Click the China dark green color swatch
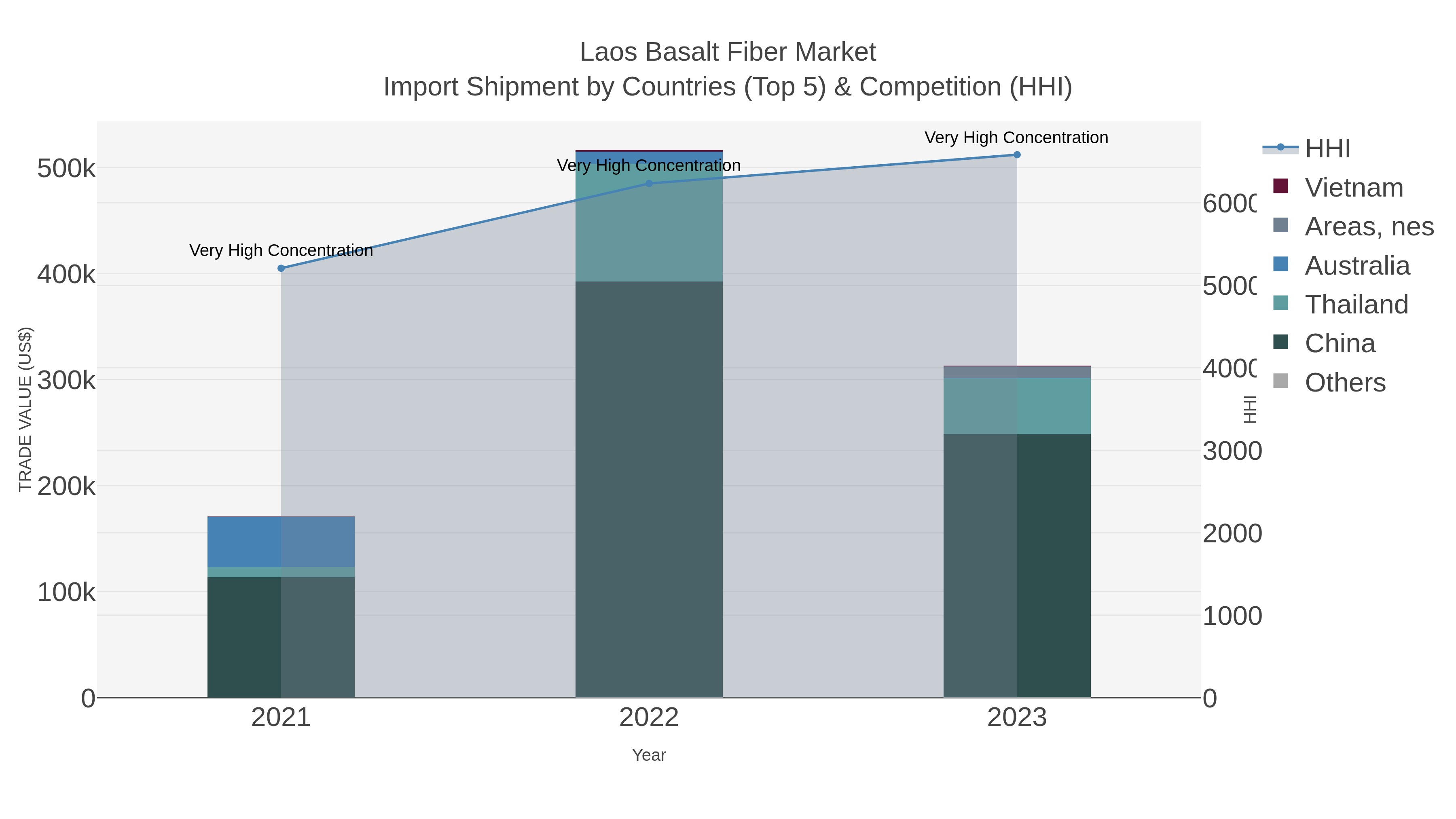 point(1280,342)
